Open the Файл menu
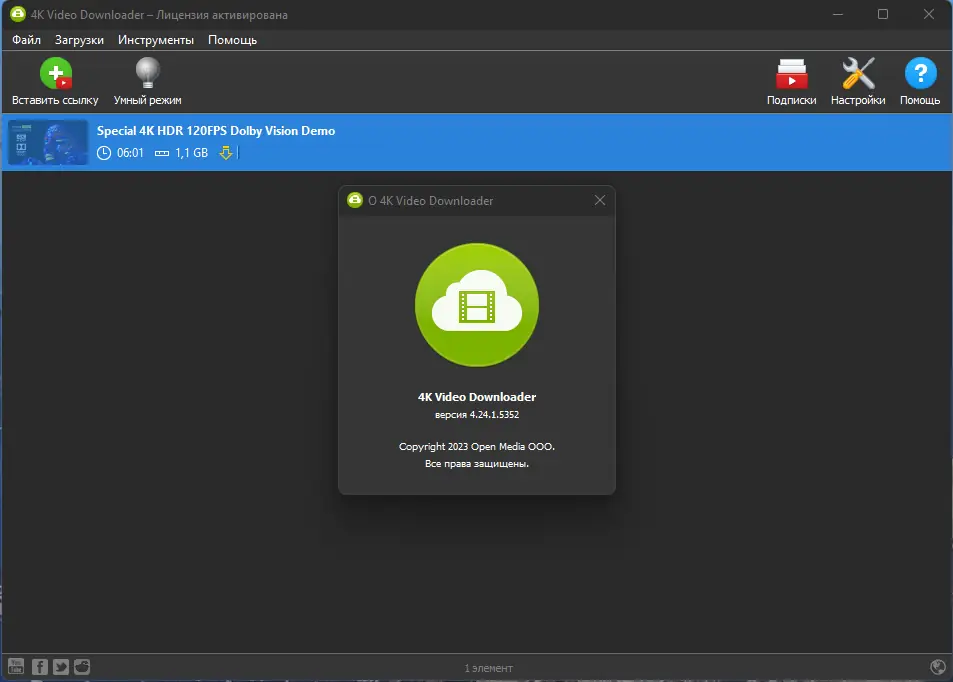 coord(25,40)
